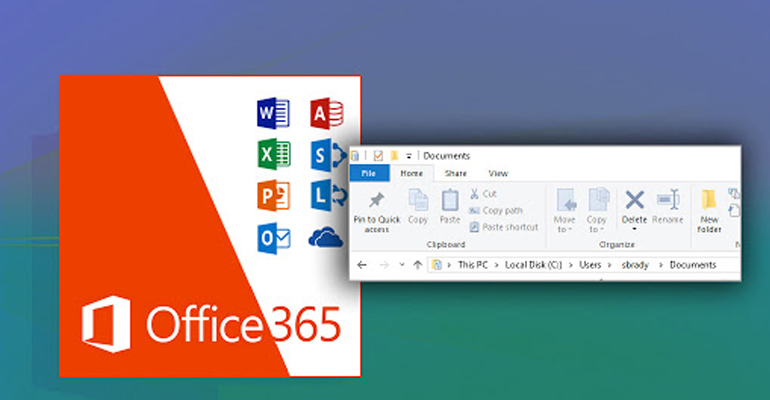Choose Copy path in the ribbon

tap(495, 211)
